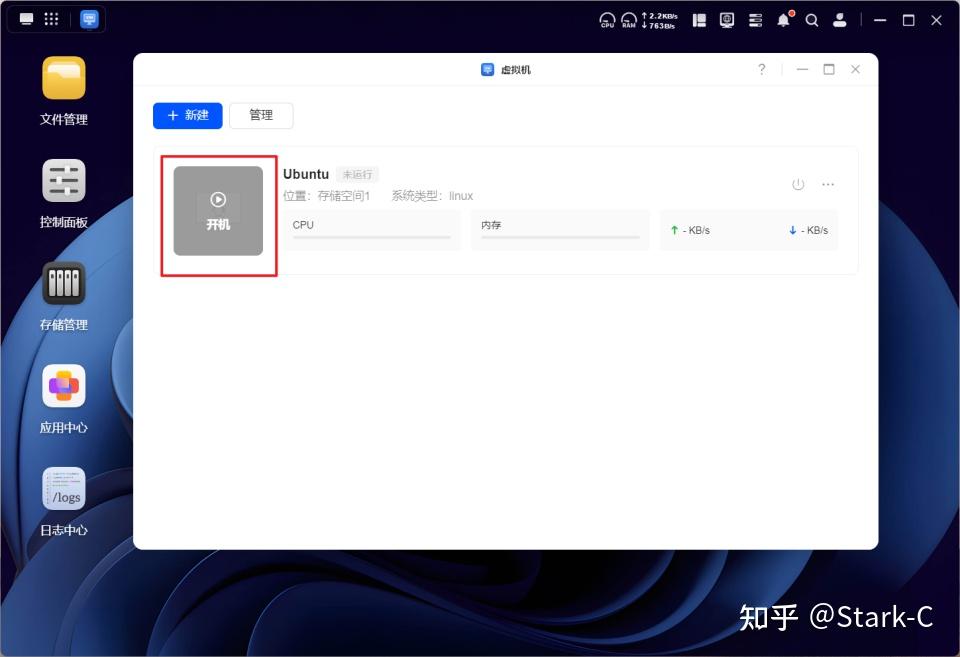Maximize the 虚拟机 window
Image resolution: width=960 pixels, height=657 pixels.
click(829, 69)
